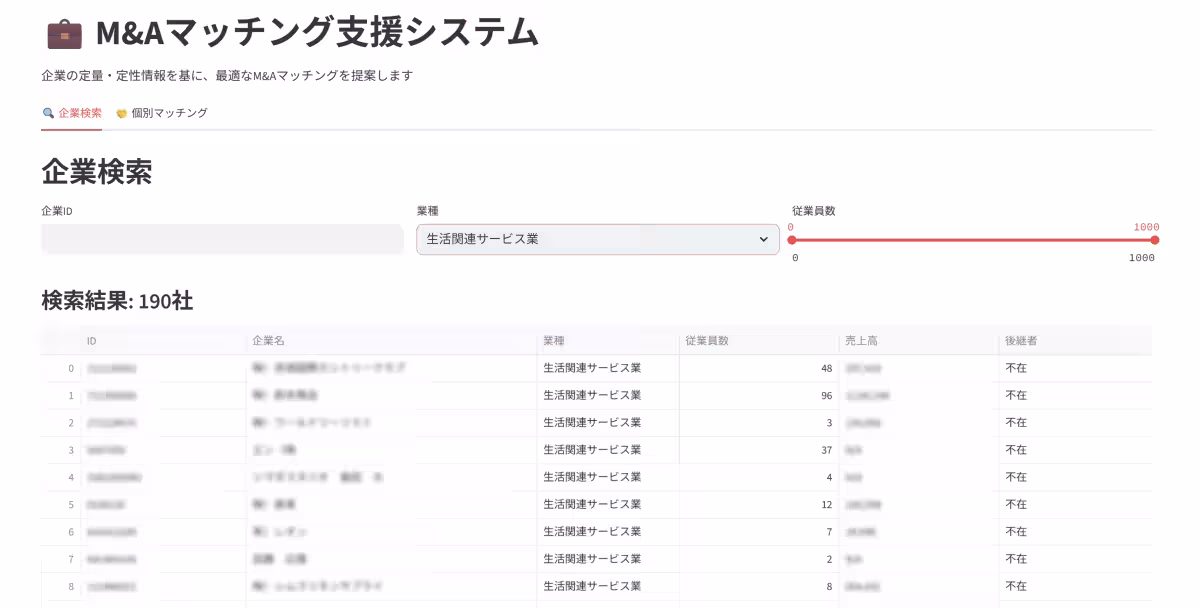Select 生活関連サービス業 in the industry selector
This screenshot has height=608, width=1200.
pos(597,239)
